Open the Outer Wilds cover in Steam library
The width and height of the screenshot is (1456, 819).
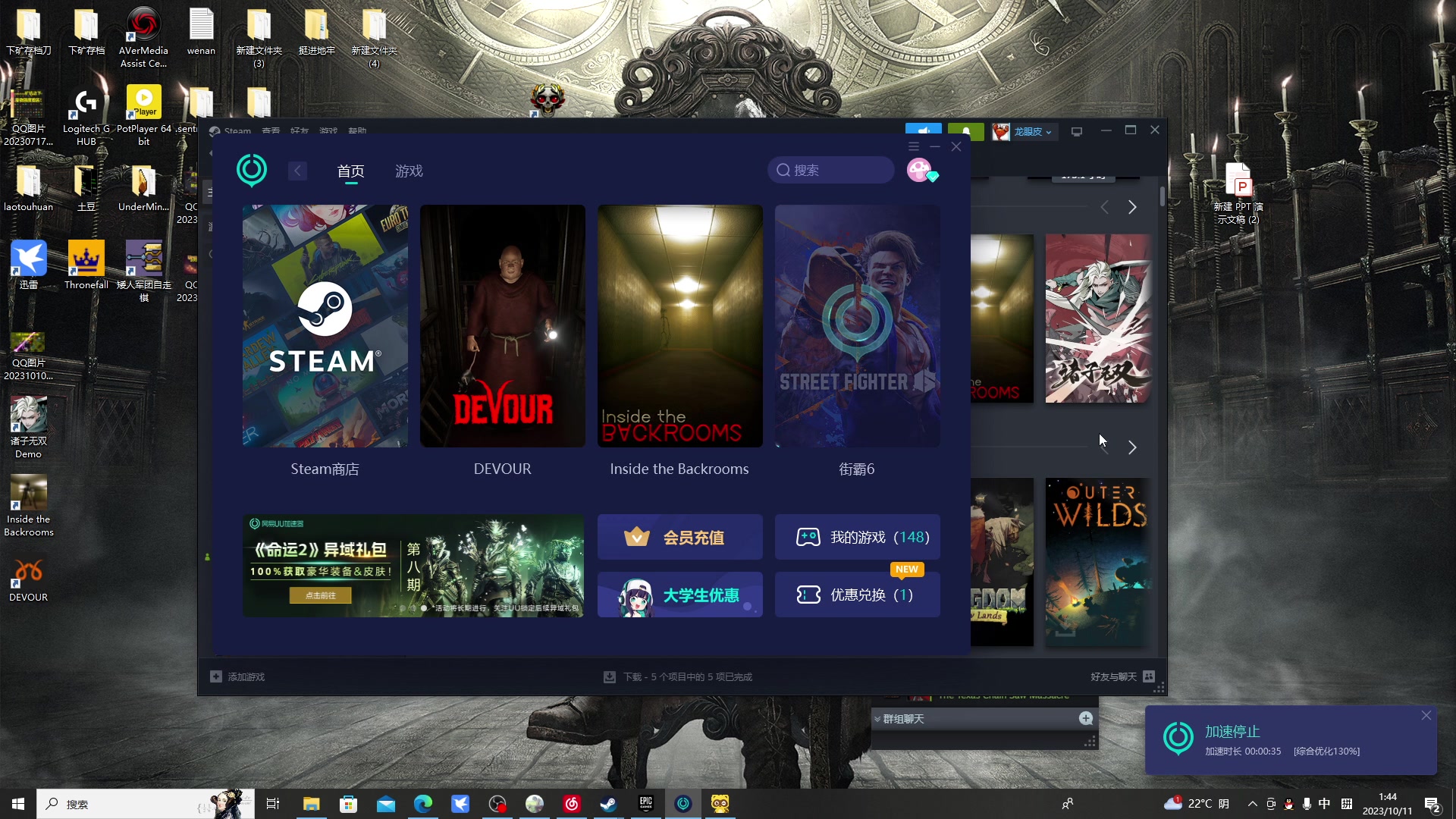point(1098,562)
